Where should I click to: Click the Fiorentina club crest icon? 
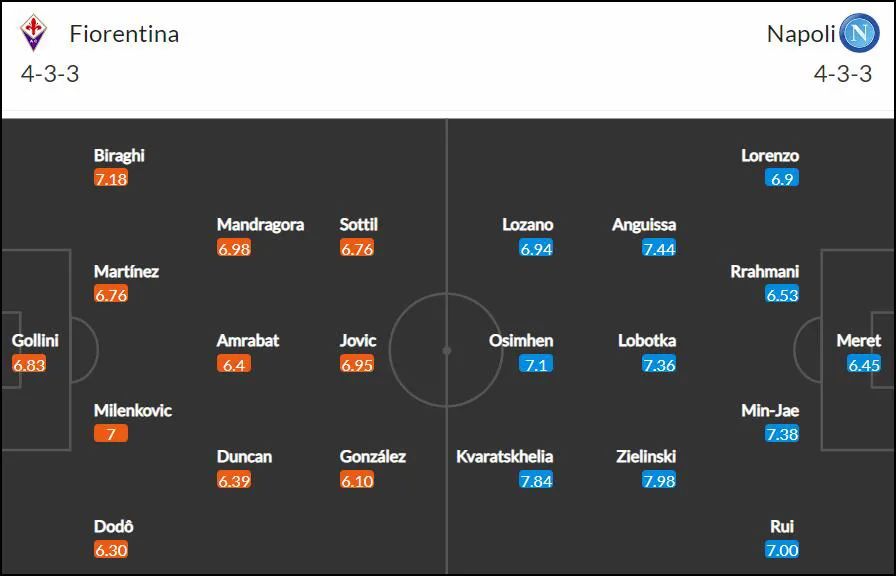pos(33,34)
